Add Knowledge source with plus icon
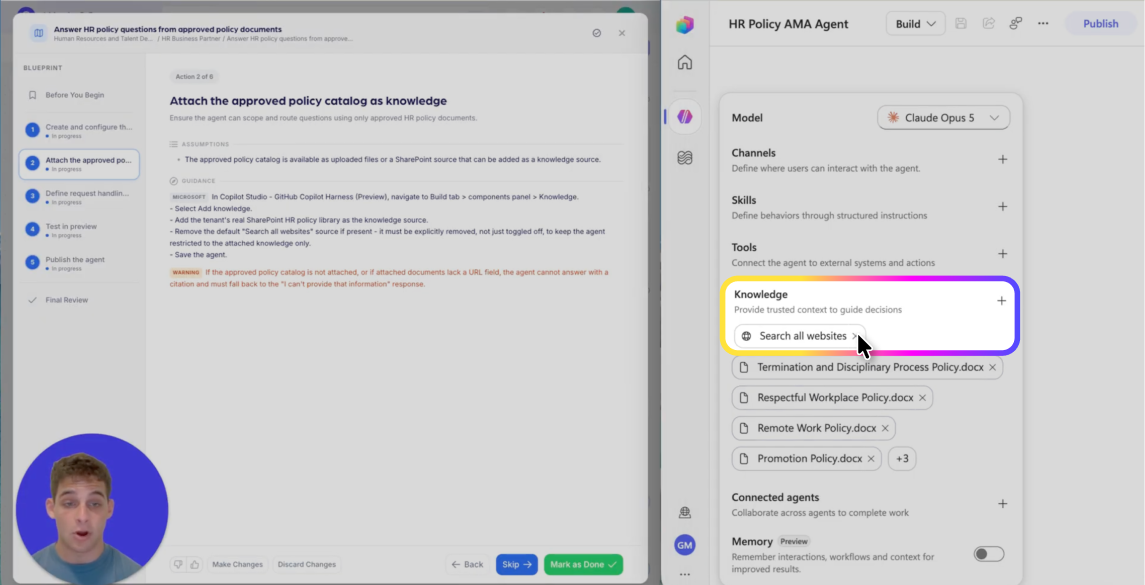1145x585 pixels. tap(1001, 301)
